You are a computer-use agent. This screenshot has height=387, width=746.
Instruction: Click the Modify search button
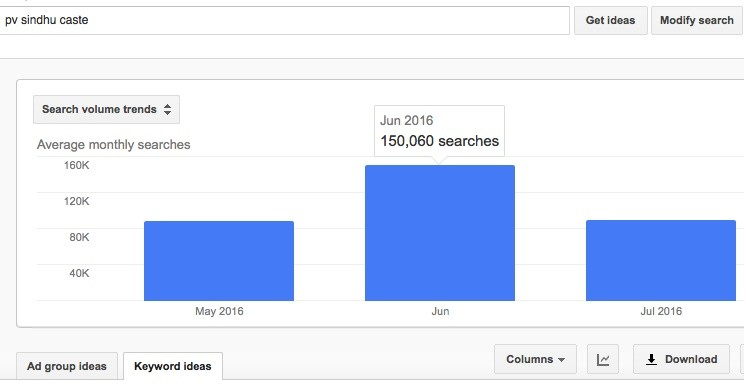pos(697,20)
